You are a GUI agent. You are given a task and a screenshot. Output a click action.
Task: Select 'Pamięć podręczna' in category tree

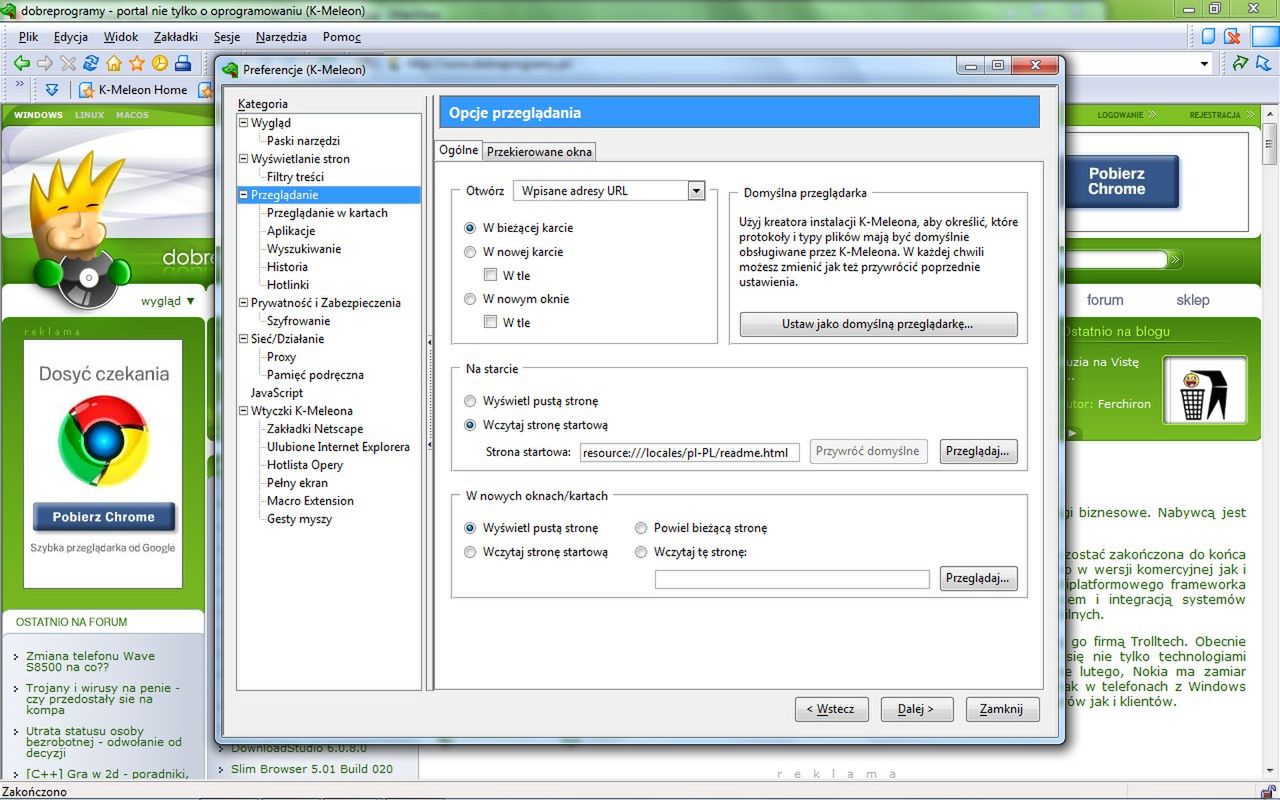[315, 375]
